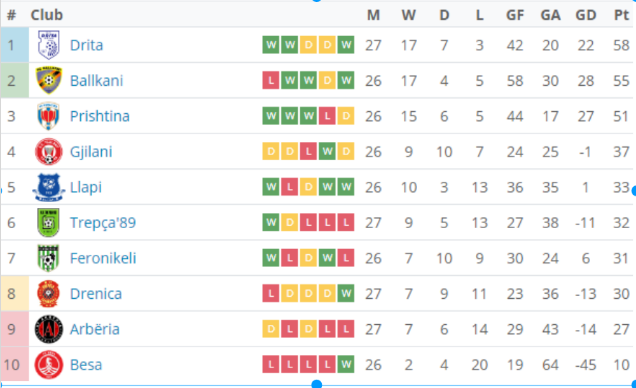This screenshot has width=636, height=388.
Task: Click Besa's most recent green W result badge
Action: tap(346, 364)
